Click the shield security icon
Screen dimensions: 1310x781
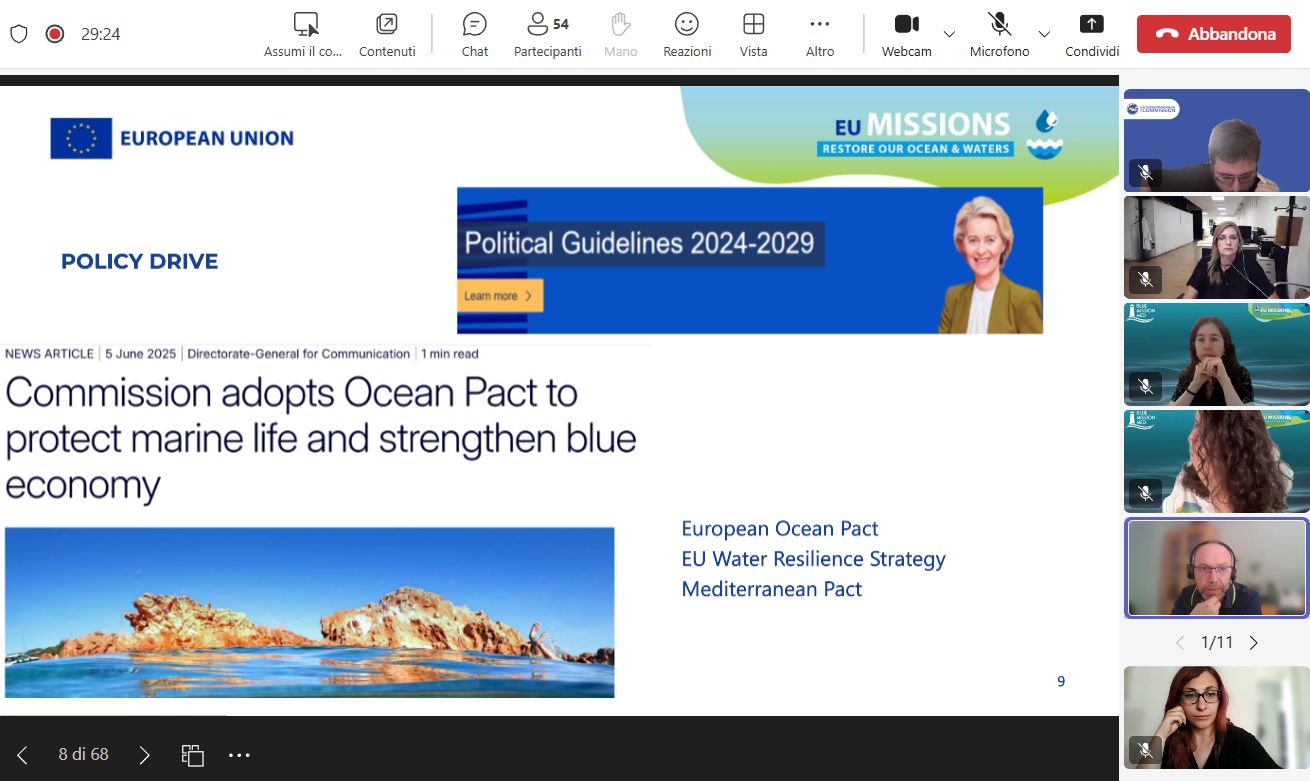pos(19,34)
